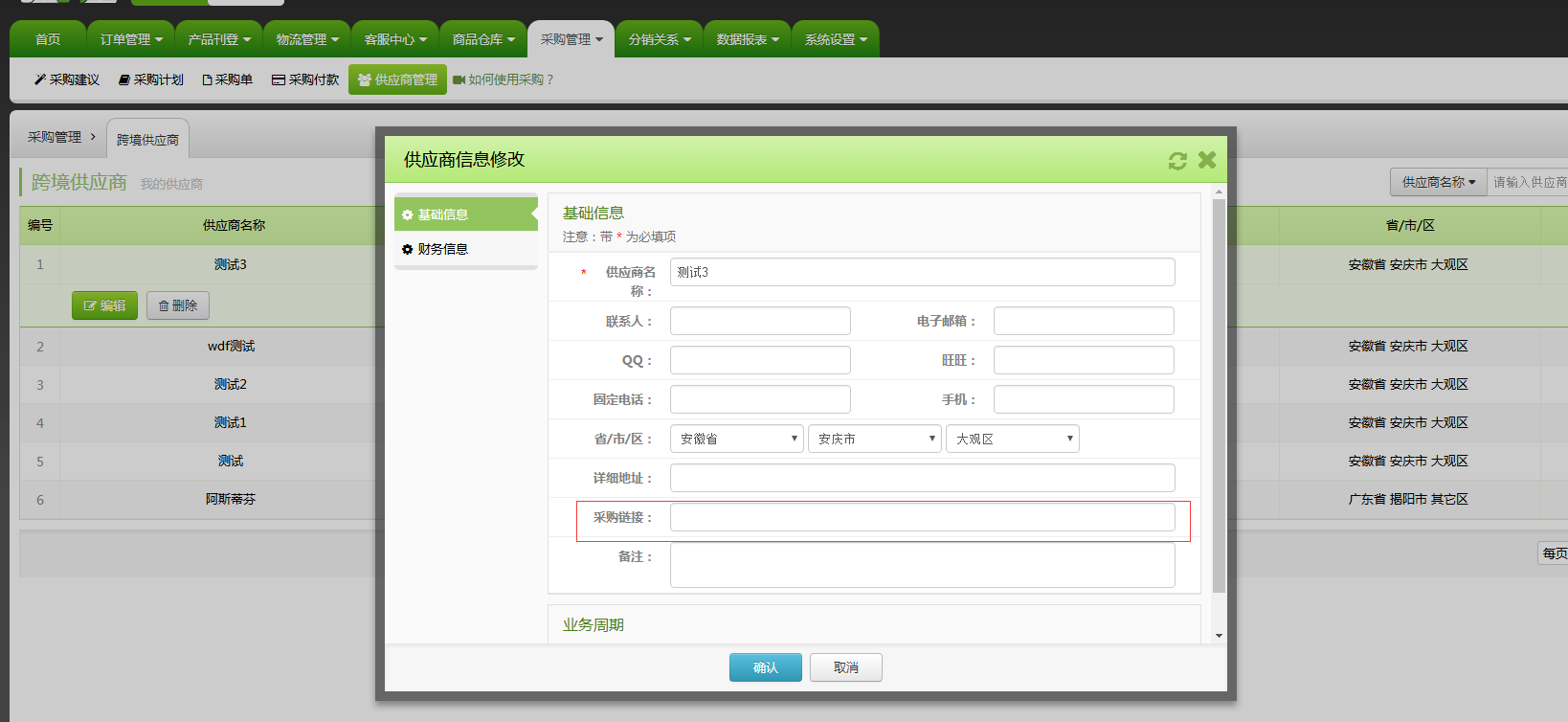Click supplier name 阿斯蒂芬 in table

click(231, 499)
